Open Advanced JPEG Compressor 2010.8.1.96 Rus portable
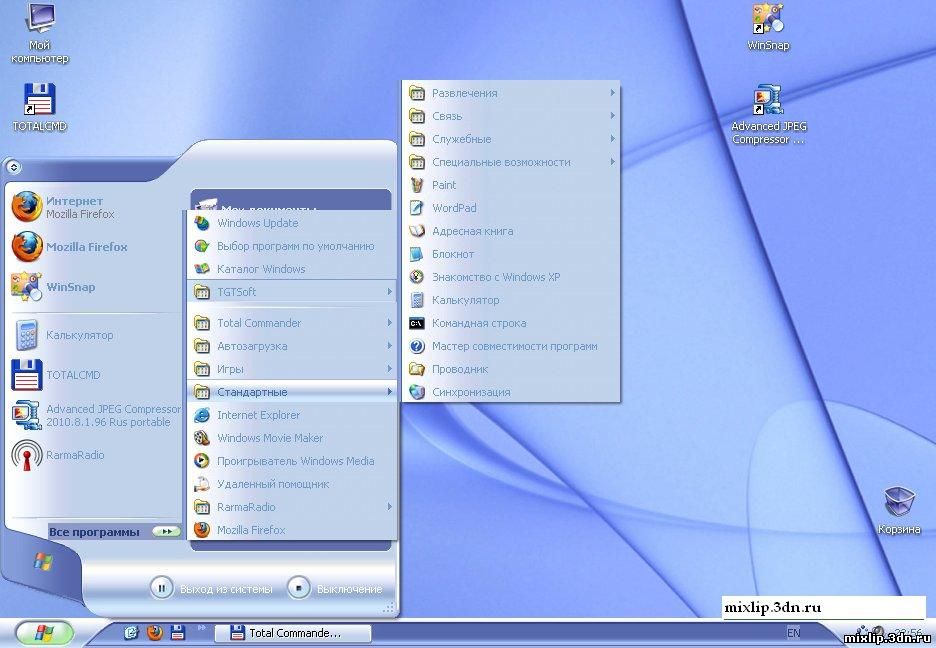936x648 pixels. coord(96,415)
